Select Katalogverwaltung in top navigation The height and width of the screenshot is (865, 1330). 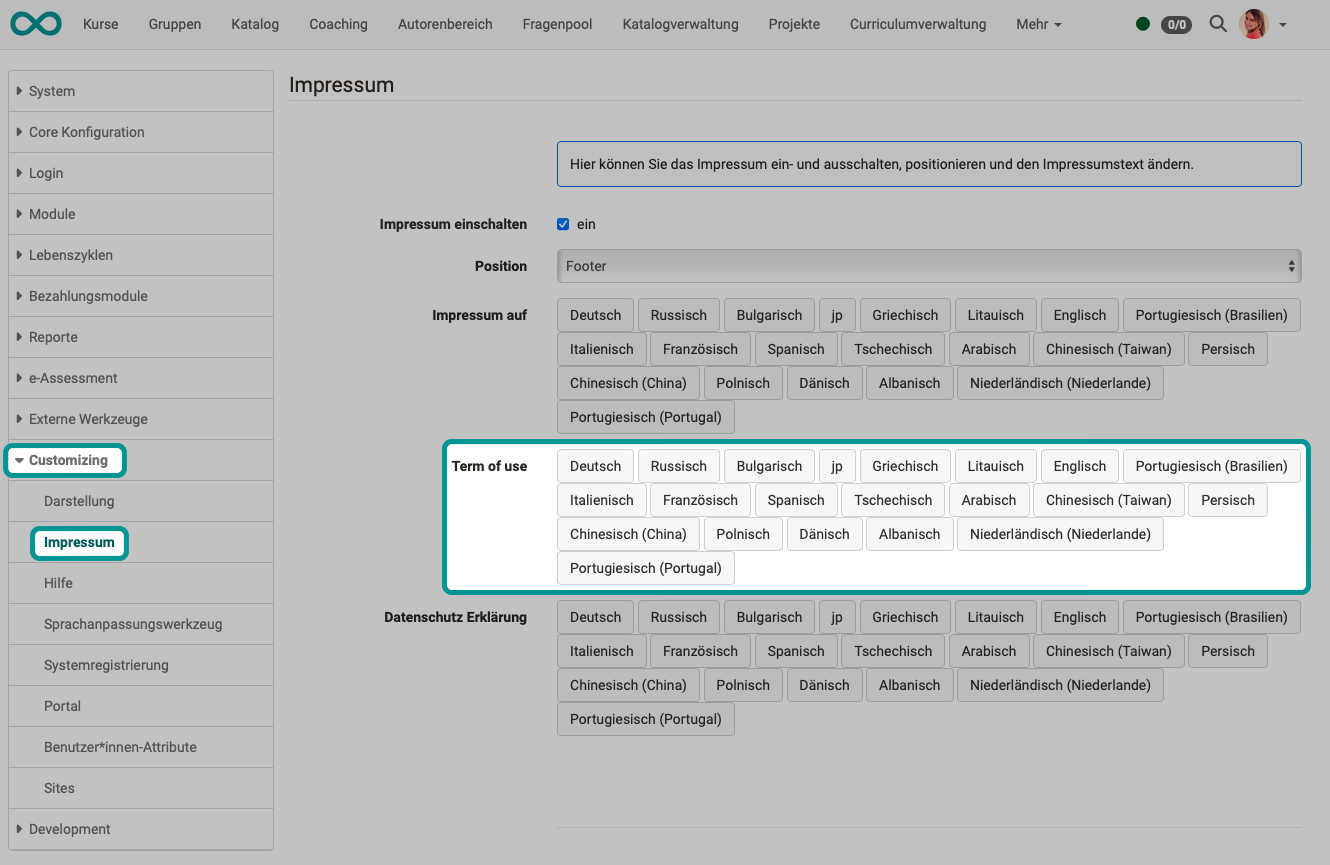680,23
